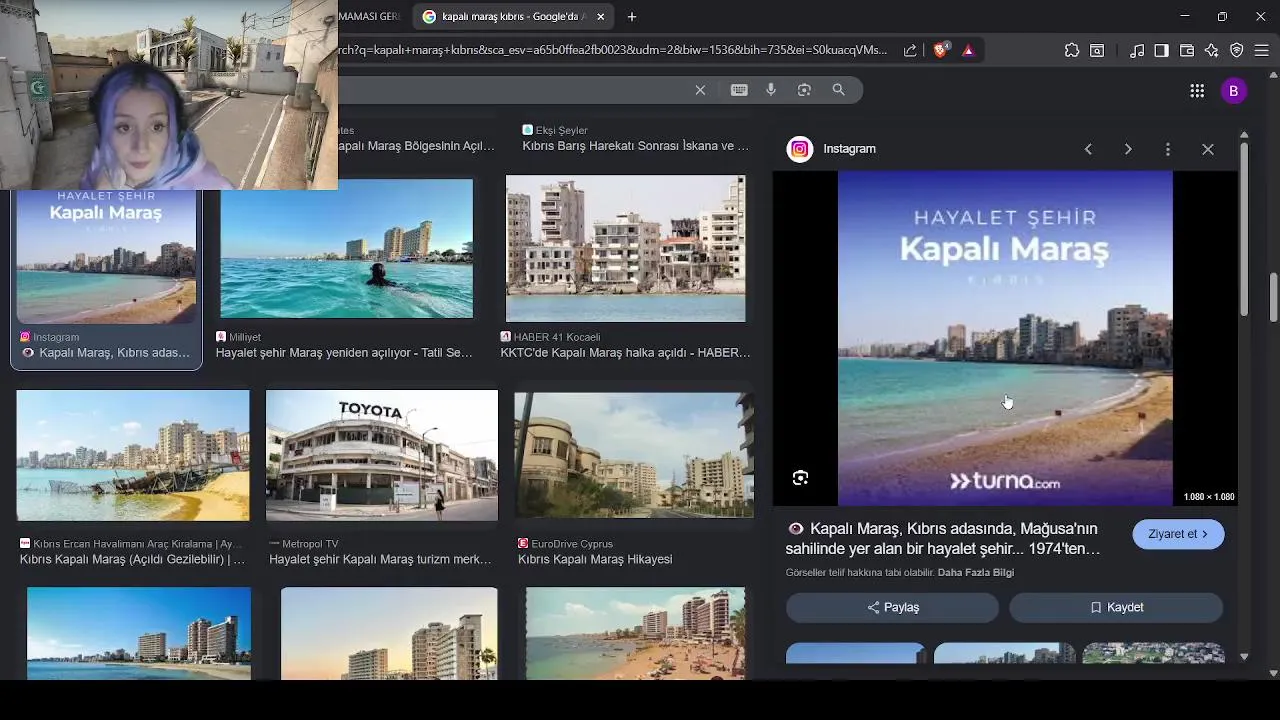Open the bottom-row beach crowd image
The image size is (1280, 720).
click(635, 634)
